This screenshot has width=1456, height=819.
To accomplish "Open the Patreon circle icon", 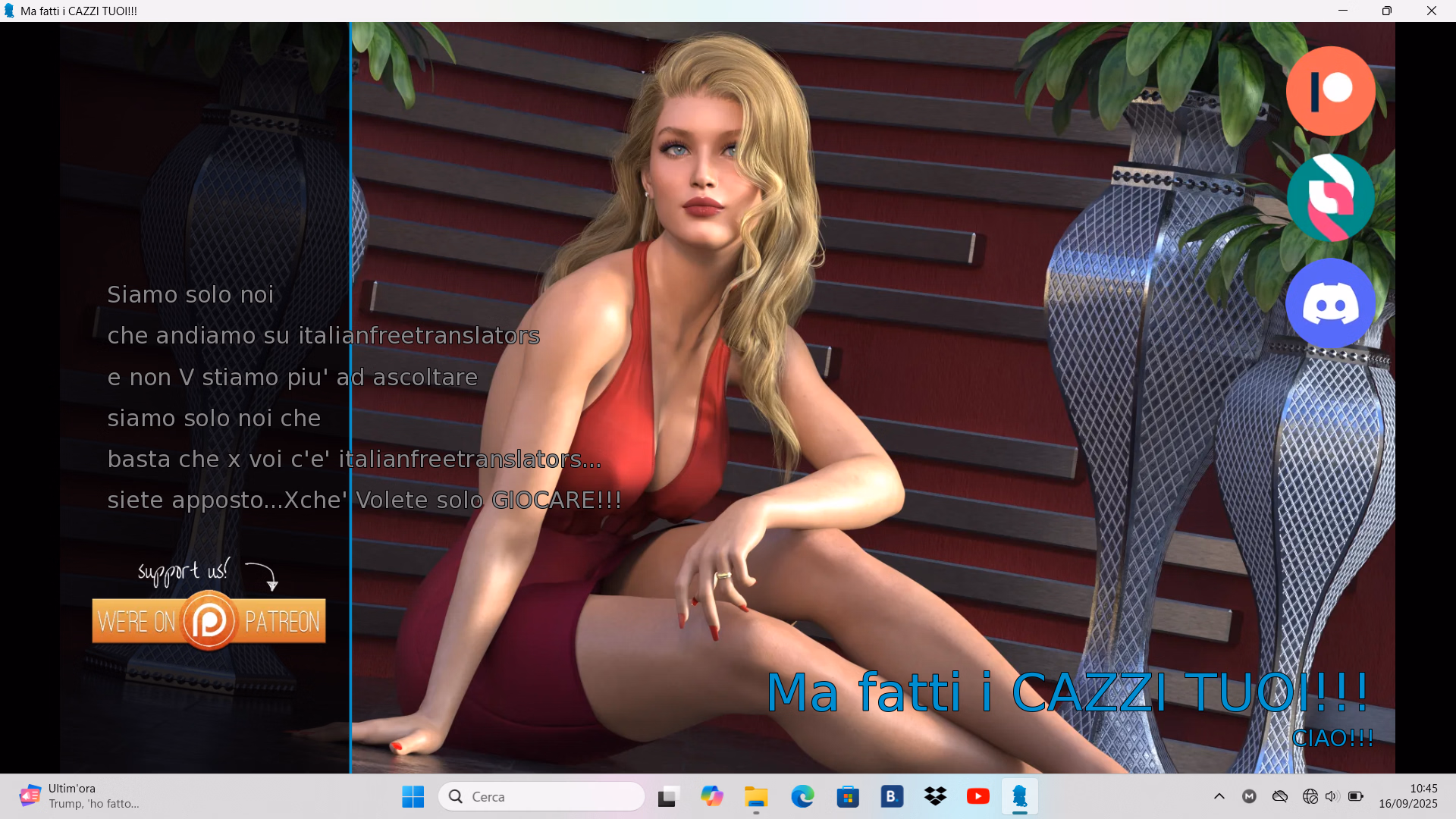I will (1330, 91).
